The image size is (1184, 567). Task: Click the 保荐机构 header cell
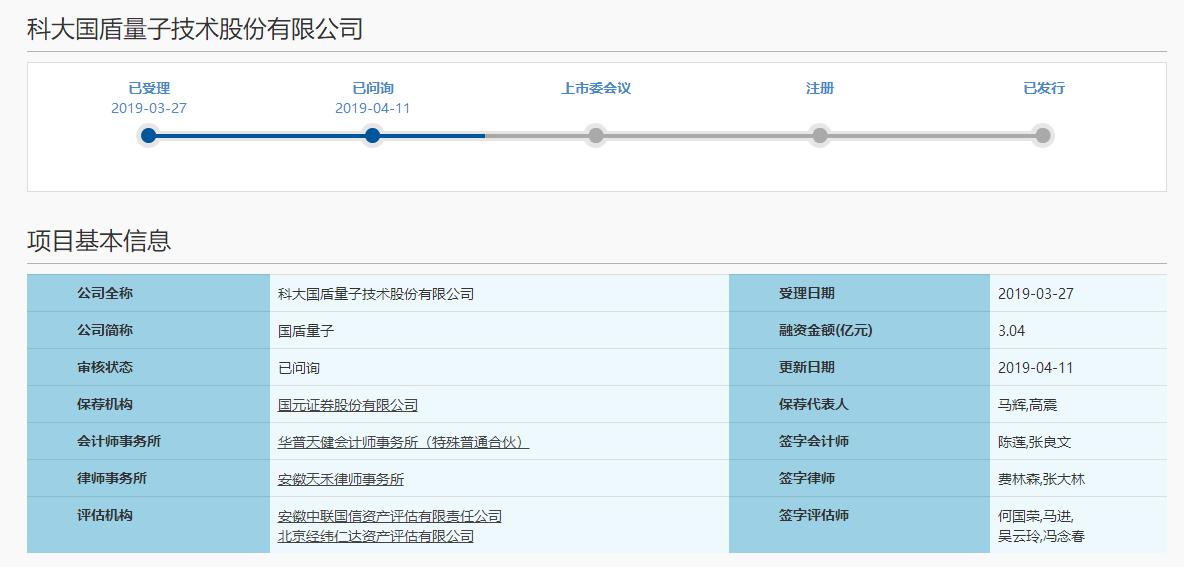(x=148, y=404)
